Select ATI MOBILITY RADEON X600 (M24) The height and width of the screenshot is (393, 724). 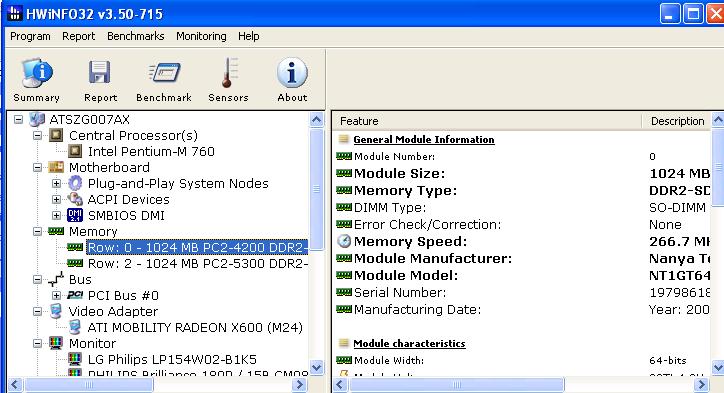click(x=195, y=327)
